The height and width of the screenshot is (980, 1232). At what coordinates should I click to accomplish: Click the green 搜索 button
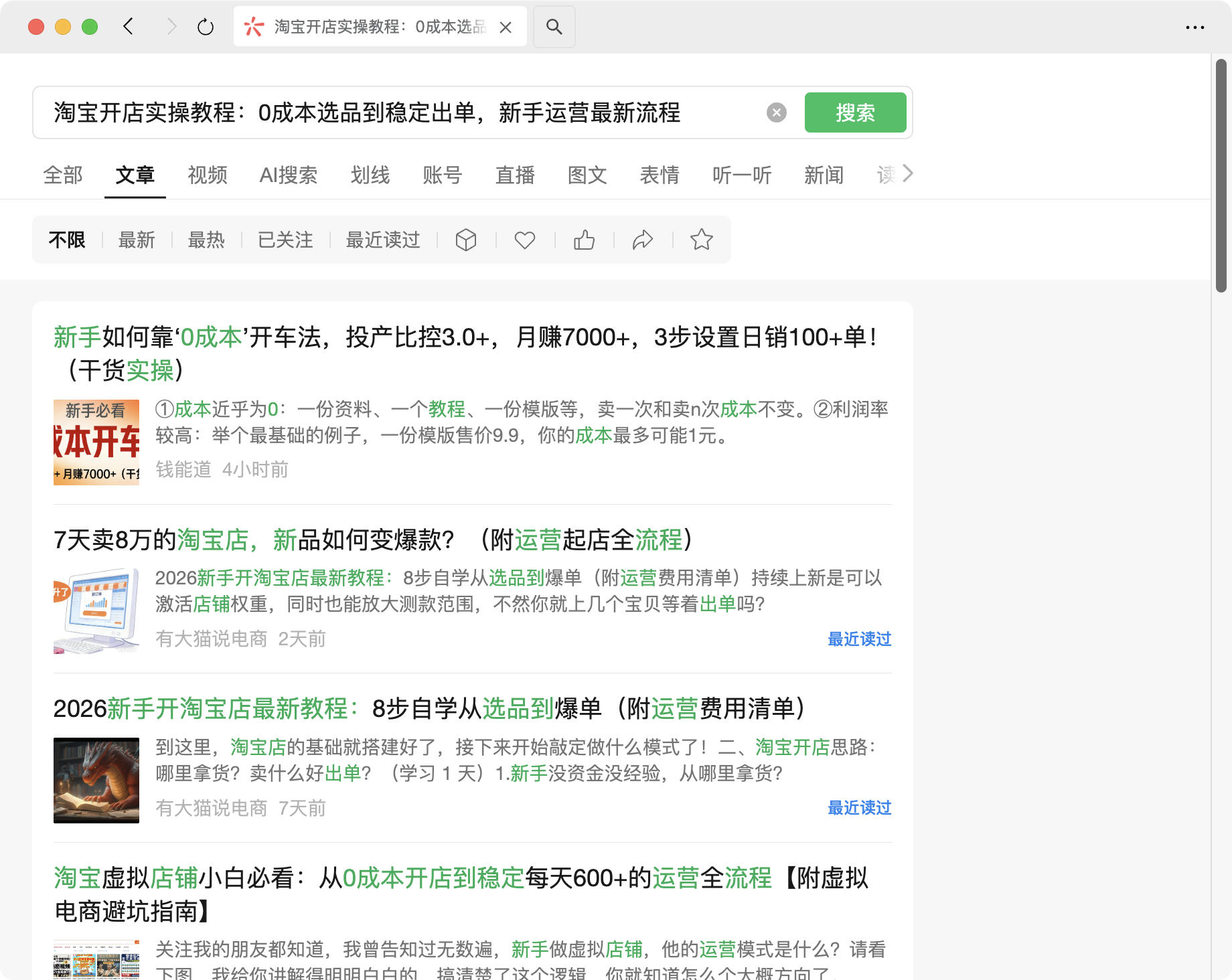click(855, 112)
